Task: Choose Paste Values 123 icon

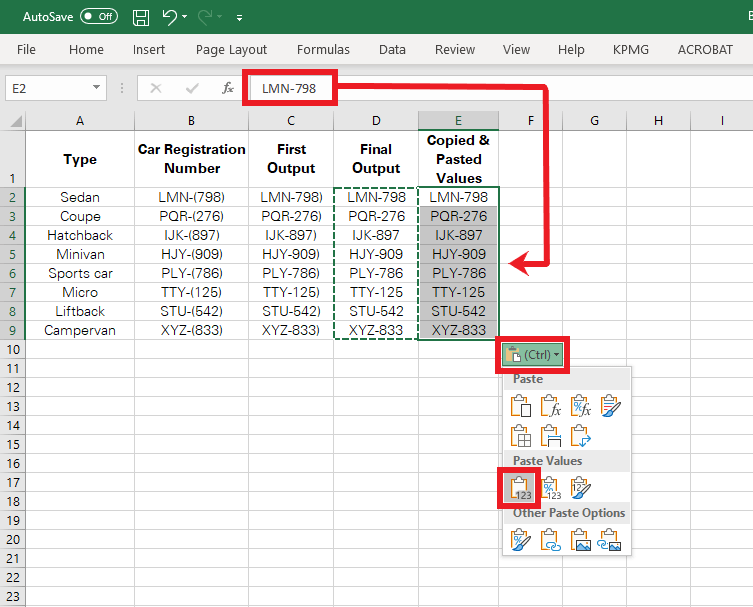Action: (521, 488)
